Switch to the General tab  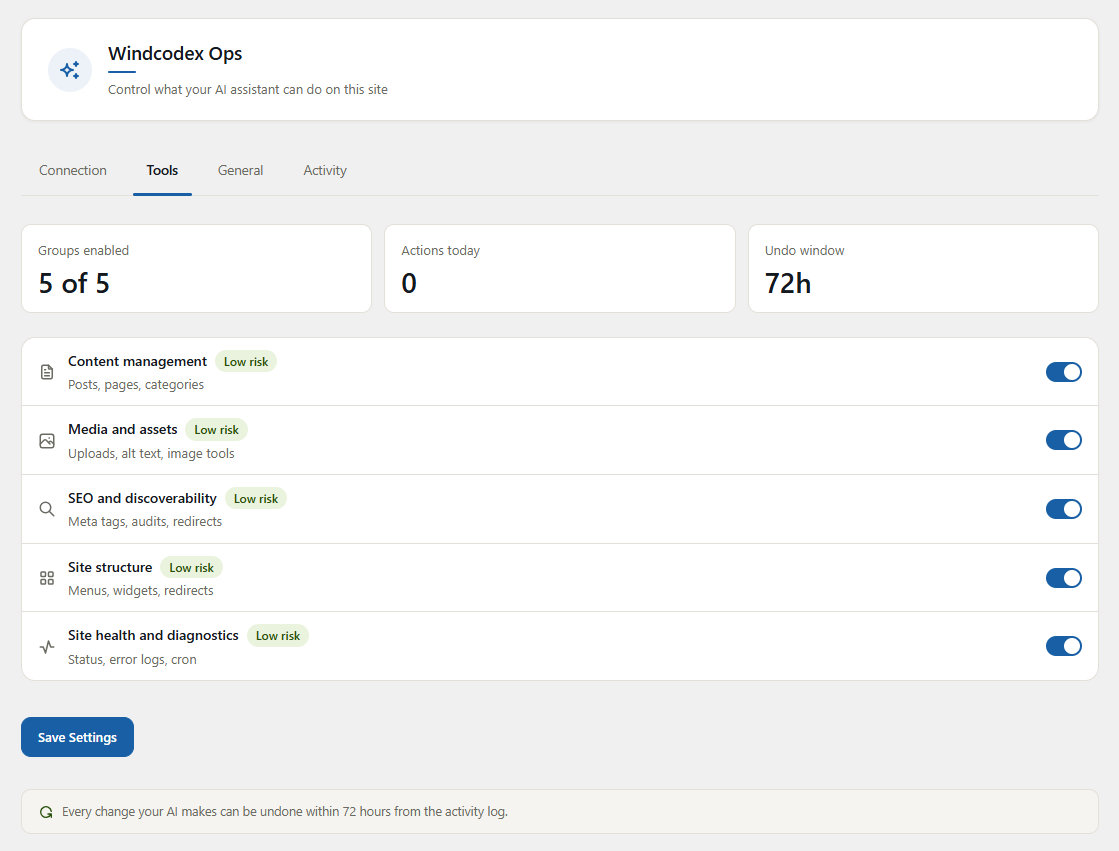[240, 171]
